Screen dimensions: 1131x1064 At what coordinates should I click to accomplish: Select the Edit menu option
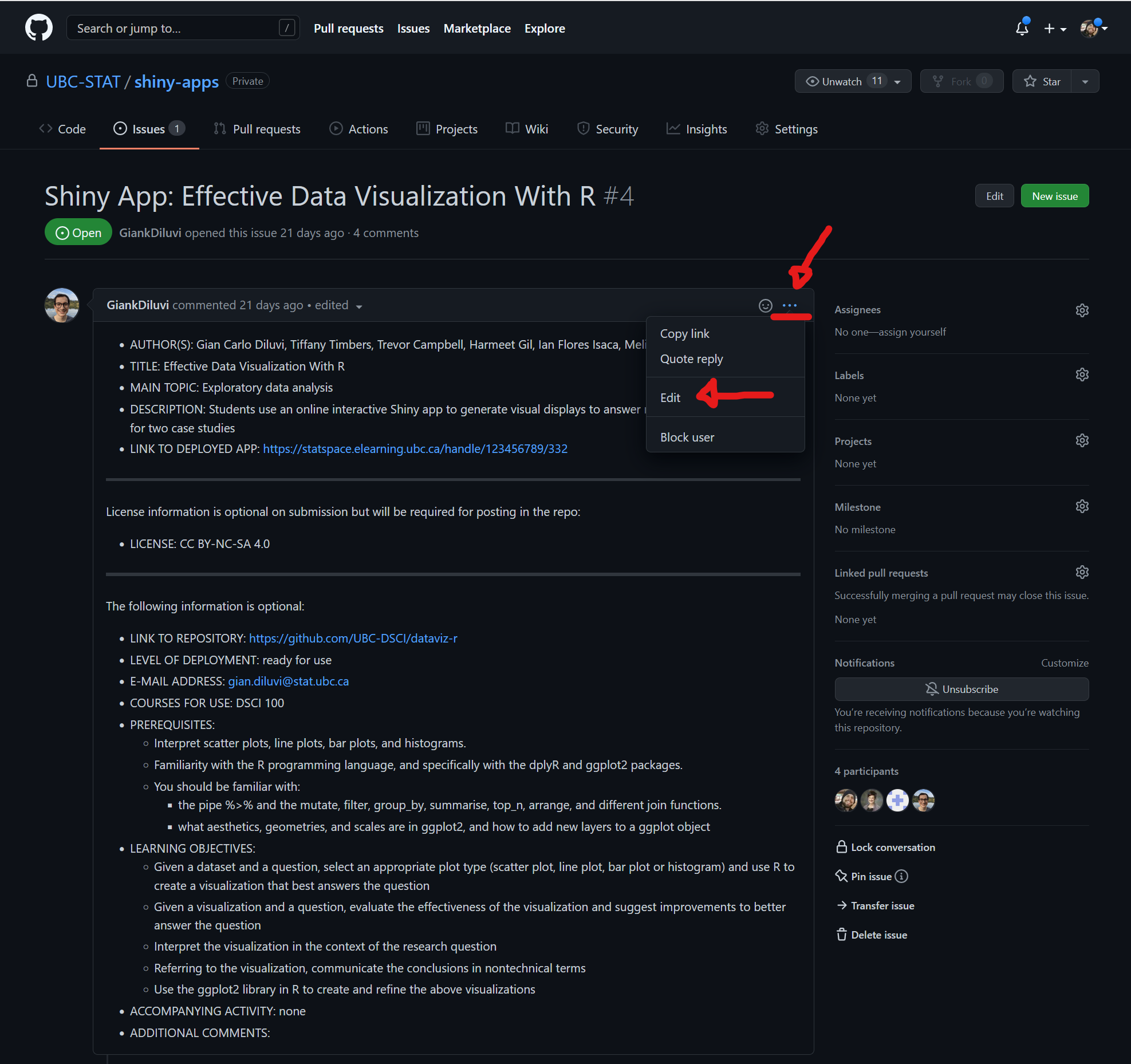point(669,397)
